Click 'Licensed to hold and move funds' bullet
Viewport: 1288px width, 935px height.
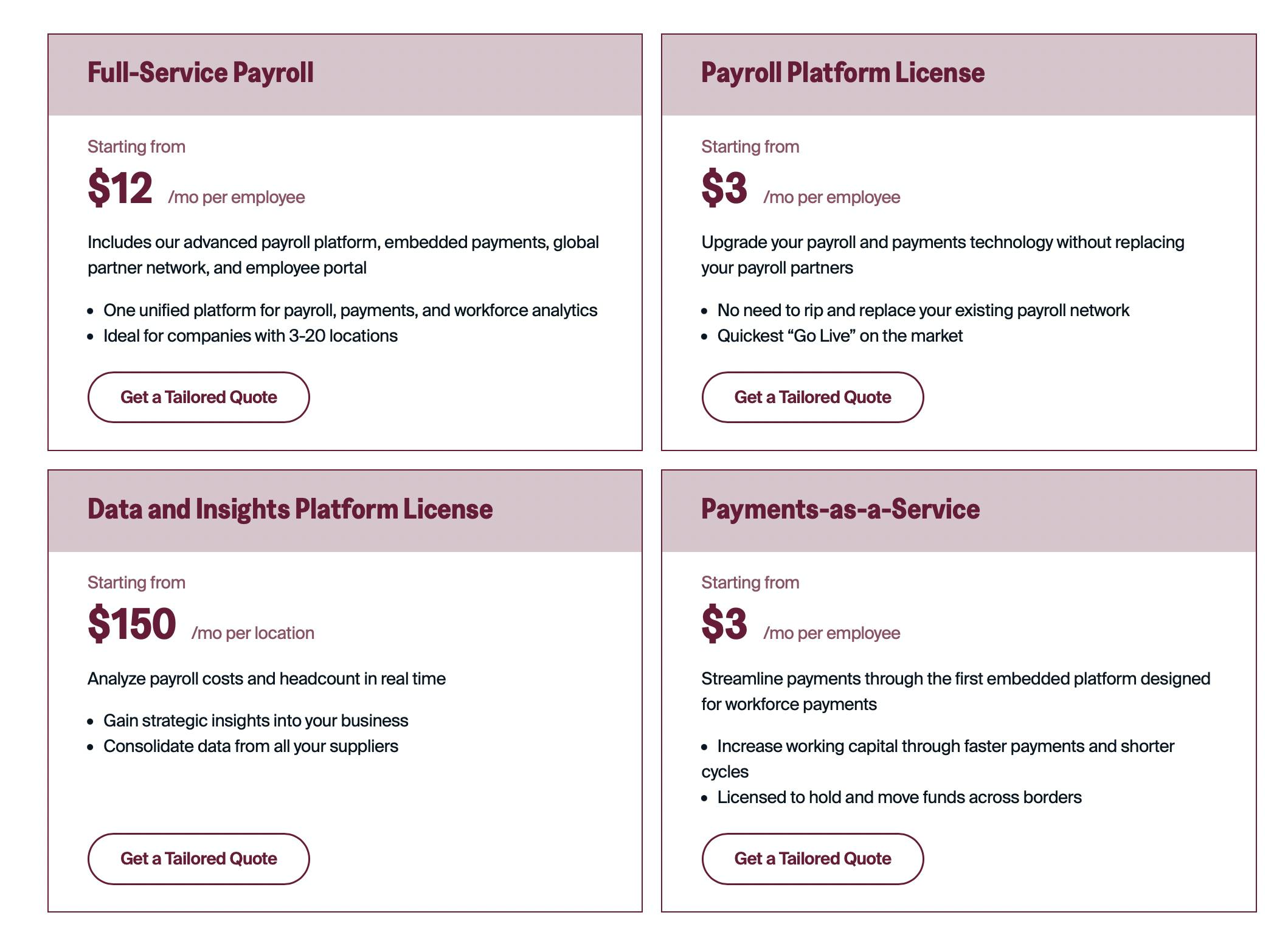click(899, 797)
